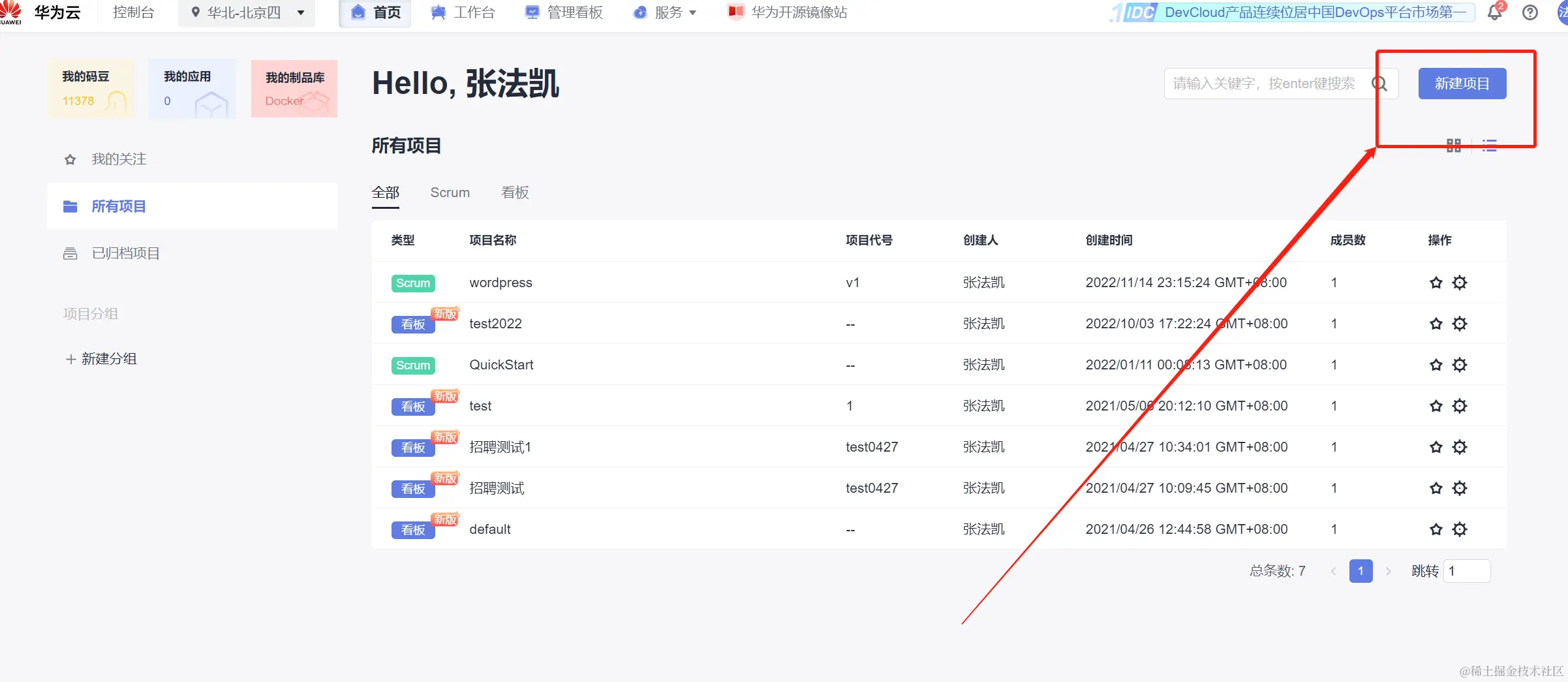Select the 全部 project filter tab
This screenshot has width=1568, height=682.
pos(386,193)
